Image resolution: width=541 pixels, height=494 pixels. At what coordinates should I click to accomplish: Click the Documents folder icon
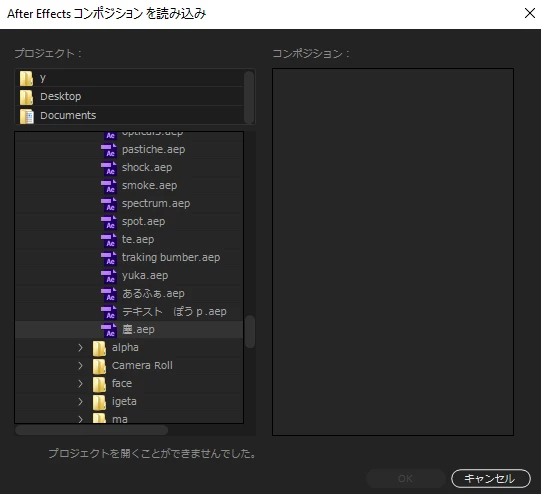coord(27,116)
